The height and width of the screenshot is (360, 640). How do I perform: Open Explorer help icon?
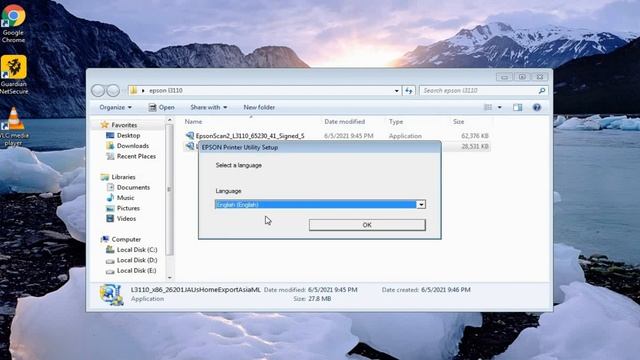click(537, 107)
